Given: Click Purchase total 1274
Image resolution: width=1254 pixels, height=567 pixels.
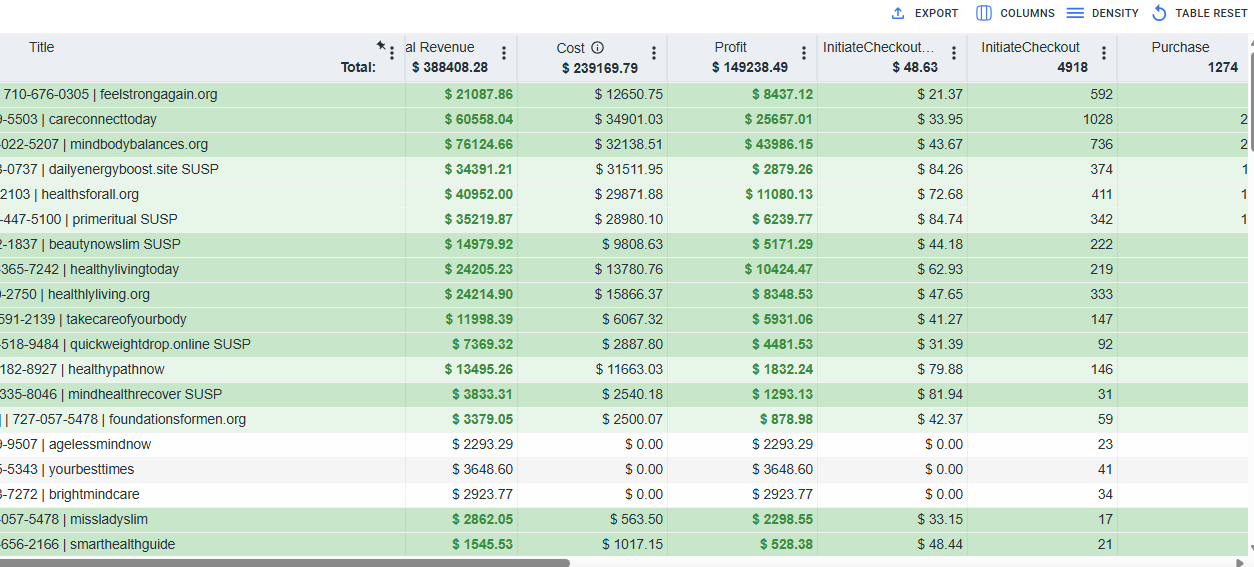Looking at the screenshot, I should click(1222, 67).
